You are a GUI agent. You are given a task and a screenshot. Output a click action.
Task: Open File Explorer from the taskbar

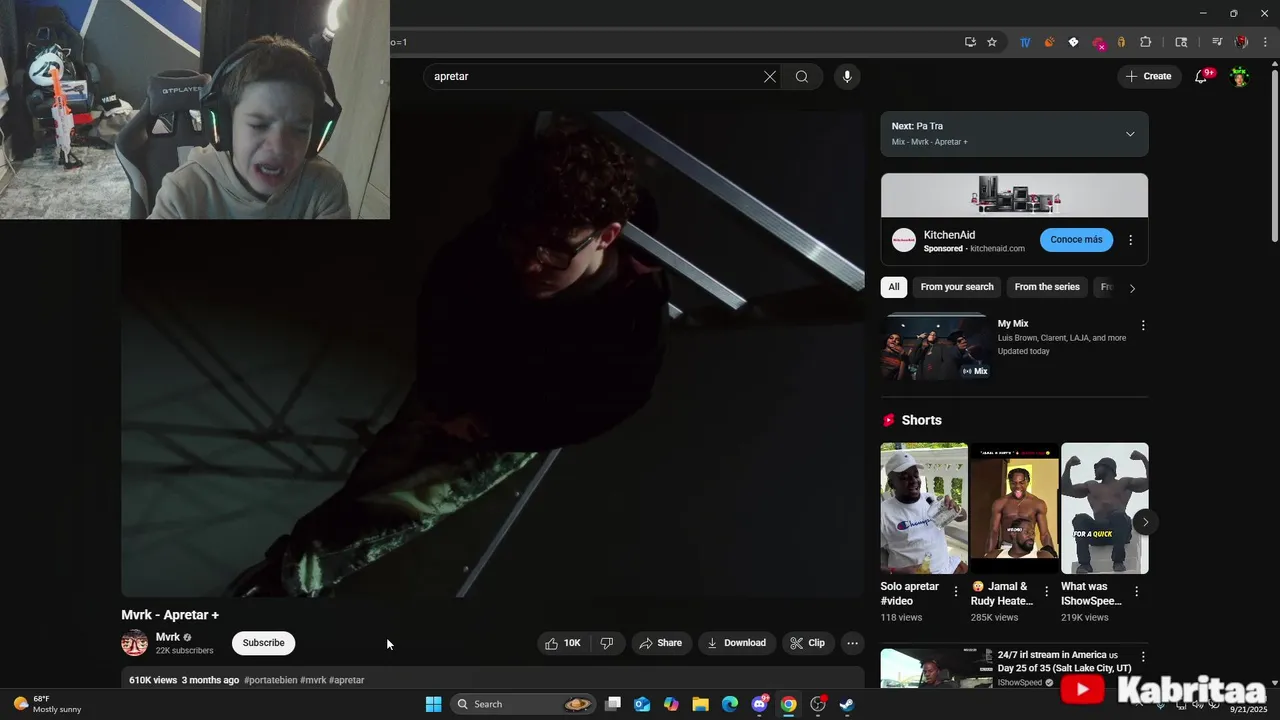(x=700, y=704)
